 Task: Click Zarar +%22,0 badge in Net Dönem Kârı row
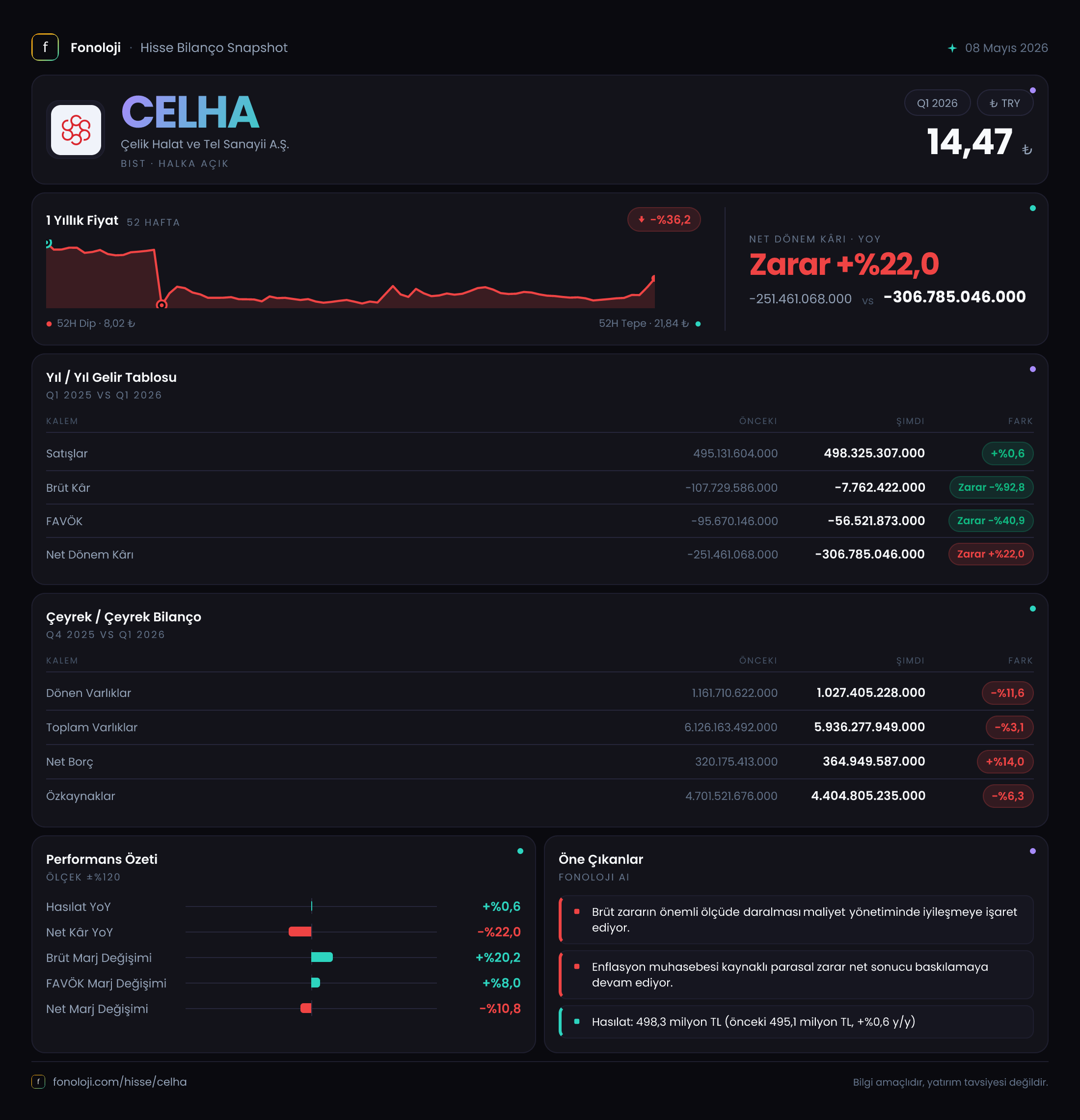tap(991, 554)
